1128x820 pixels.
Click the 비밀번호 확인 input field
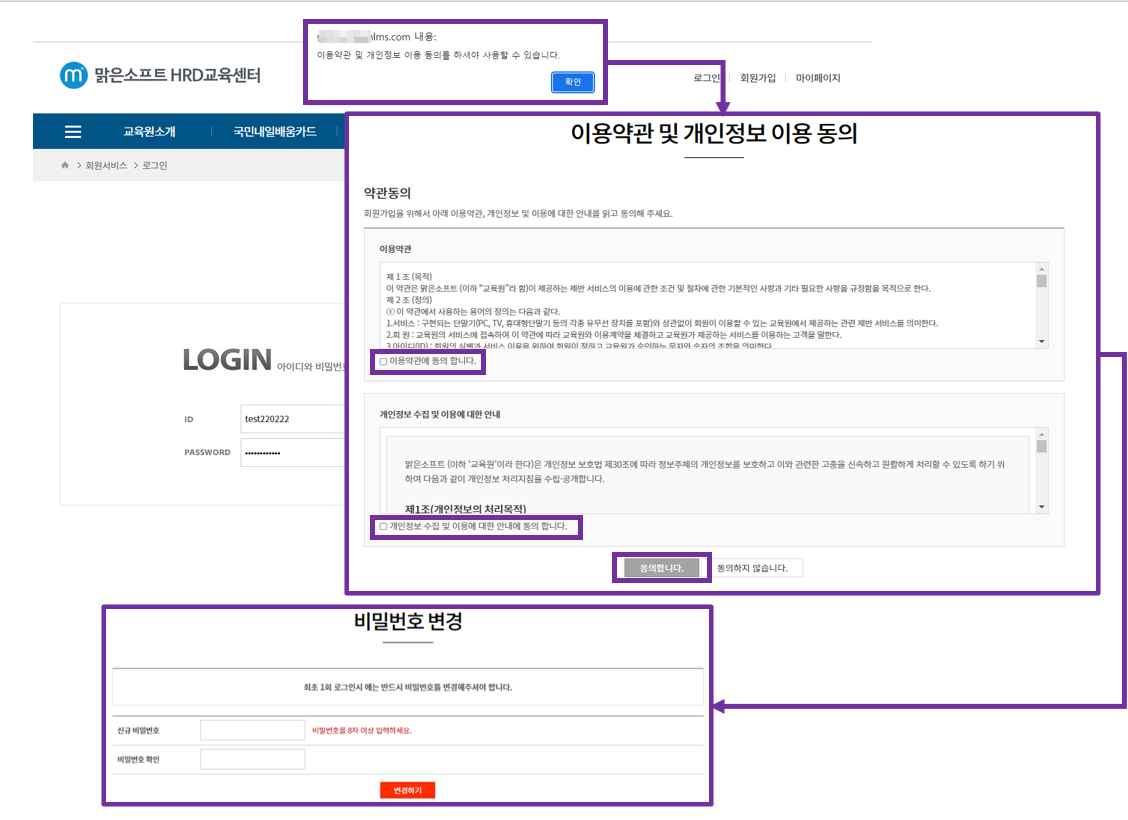tap(252, 760)
